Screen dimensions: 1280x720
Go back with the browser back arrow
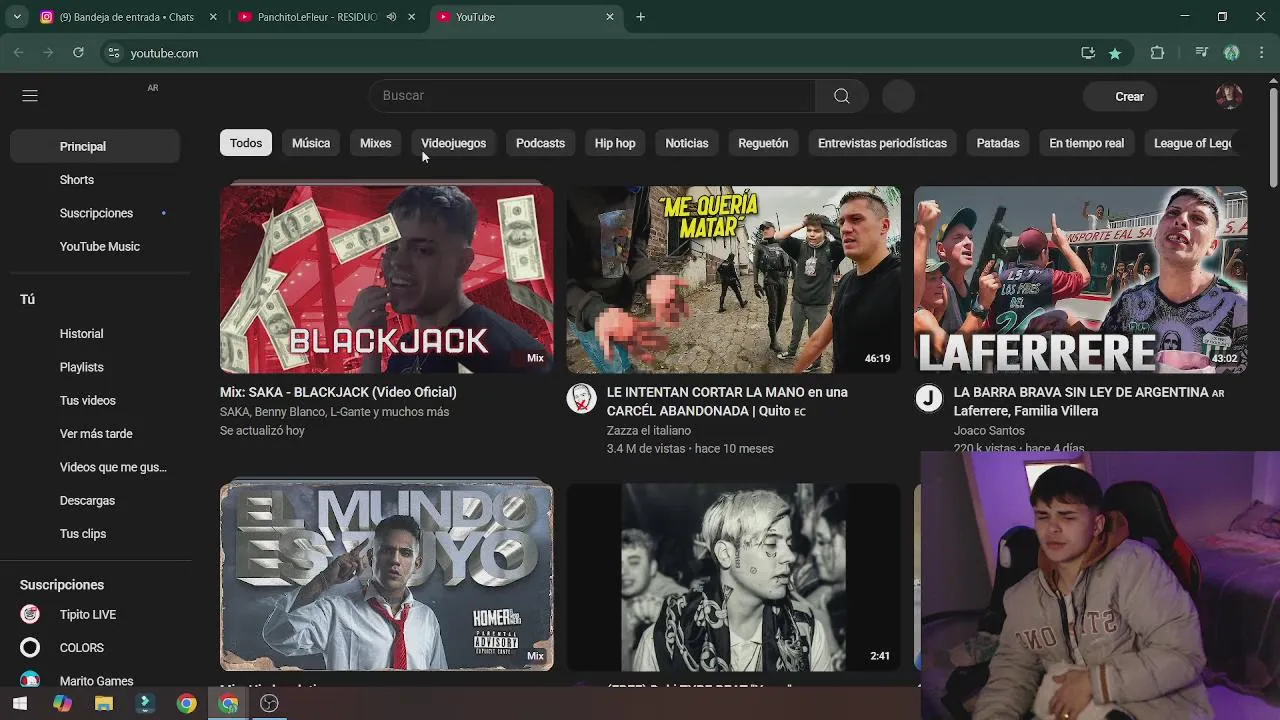point(18,53)
